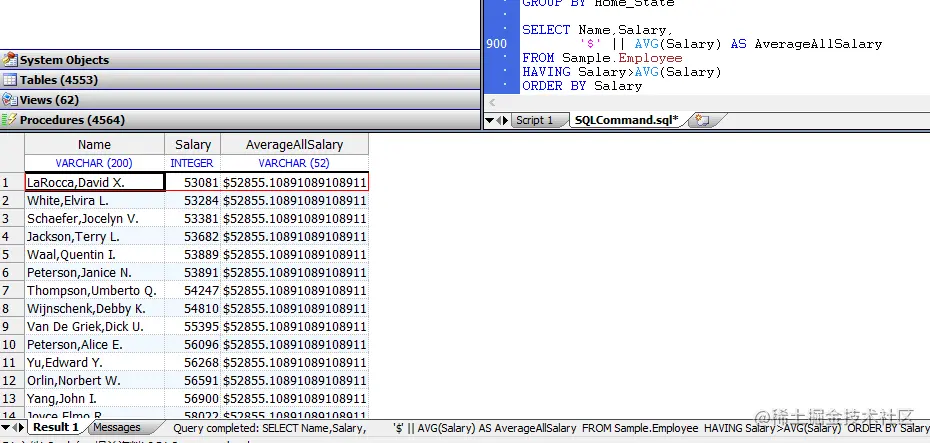Screen dimensions: 930x443
Task: Click the VARCHAR (52) type label
Action: [294, 163]
